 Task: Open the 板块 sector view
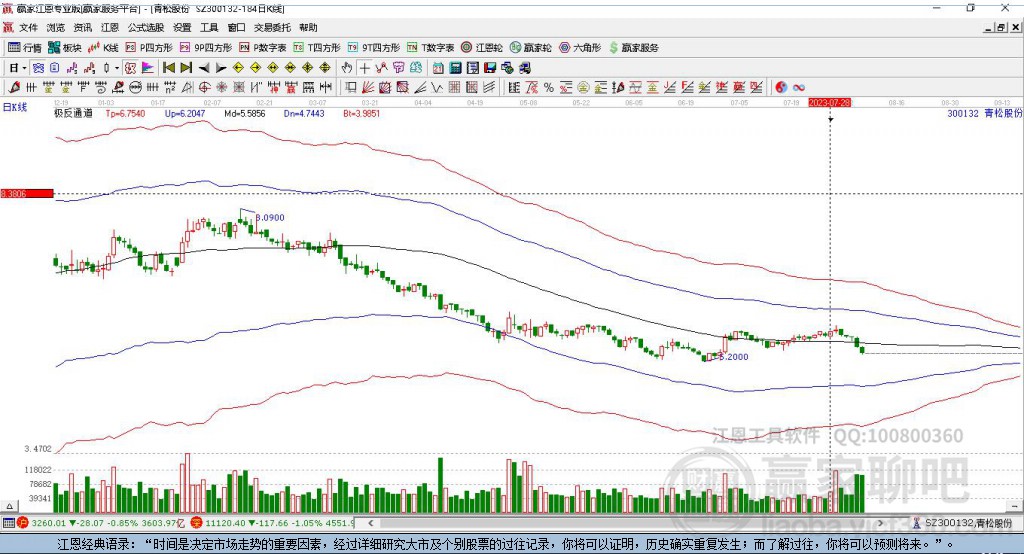click(64, 48)
